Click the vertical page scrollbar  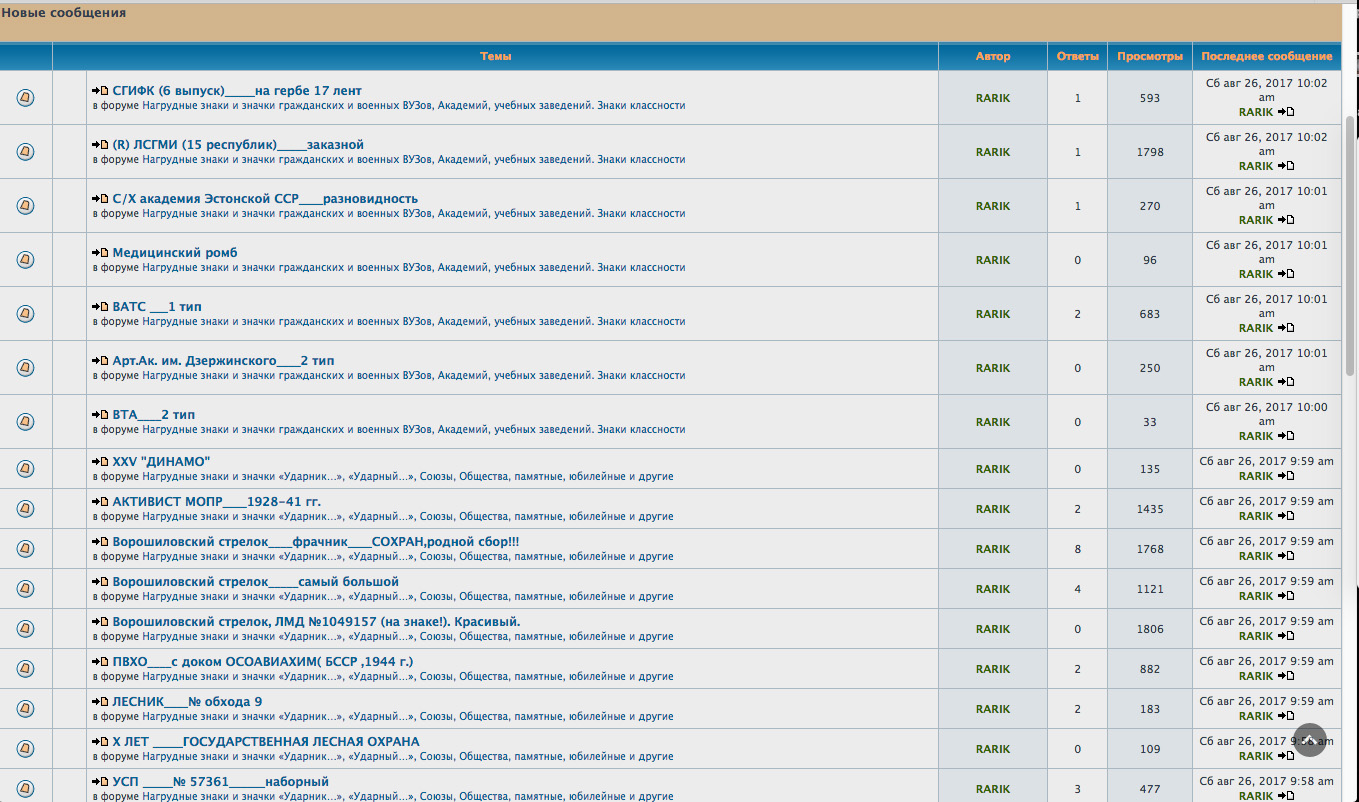(x=1350, y=240)
